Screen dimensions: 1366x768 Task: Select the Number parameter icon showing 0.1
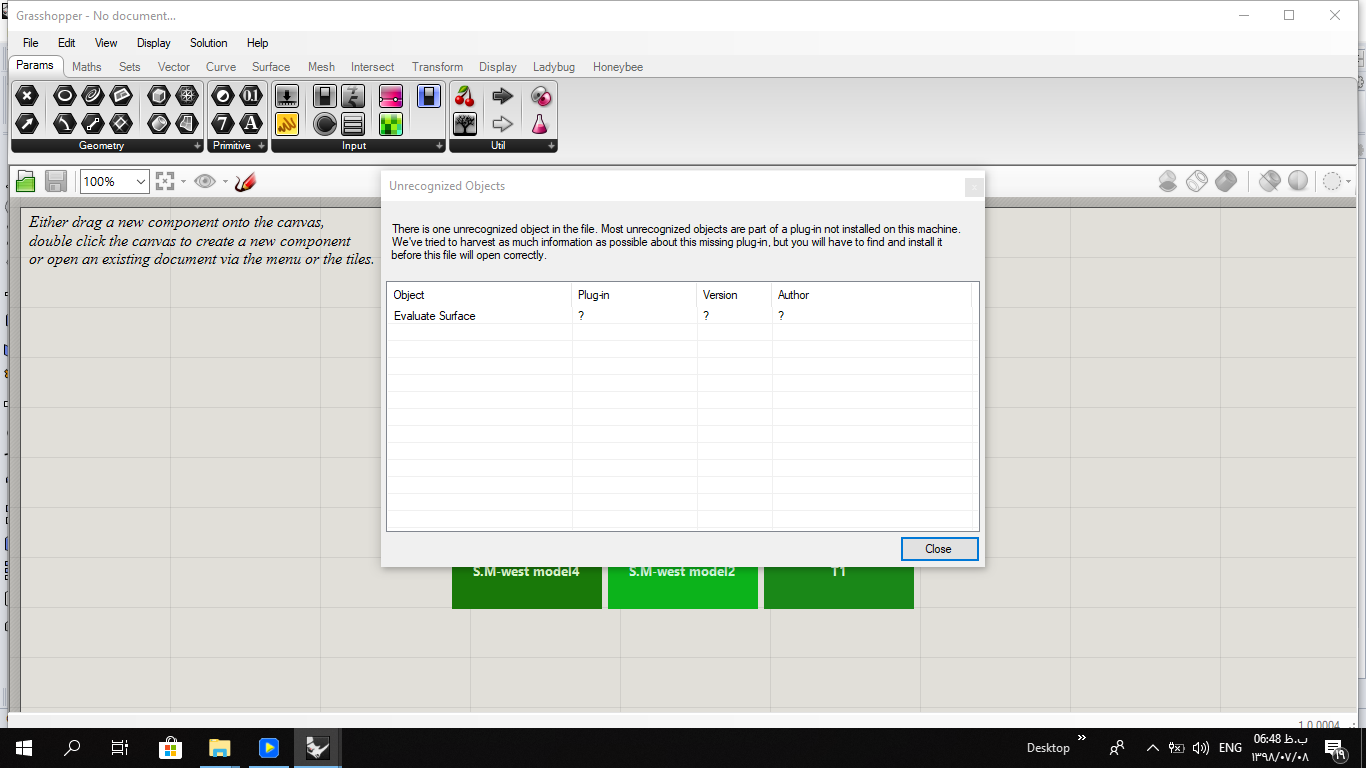251,96
